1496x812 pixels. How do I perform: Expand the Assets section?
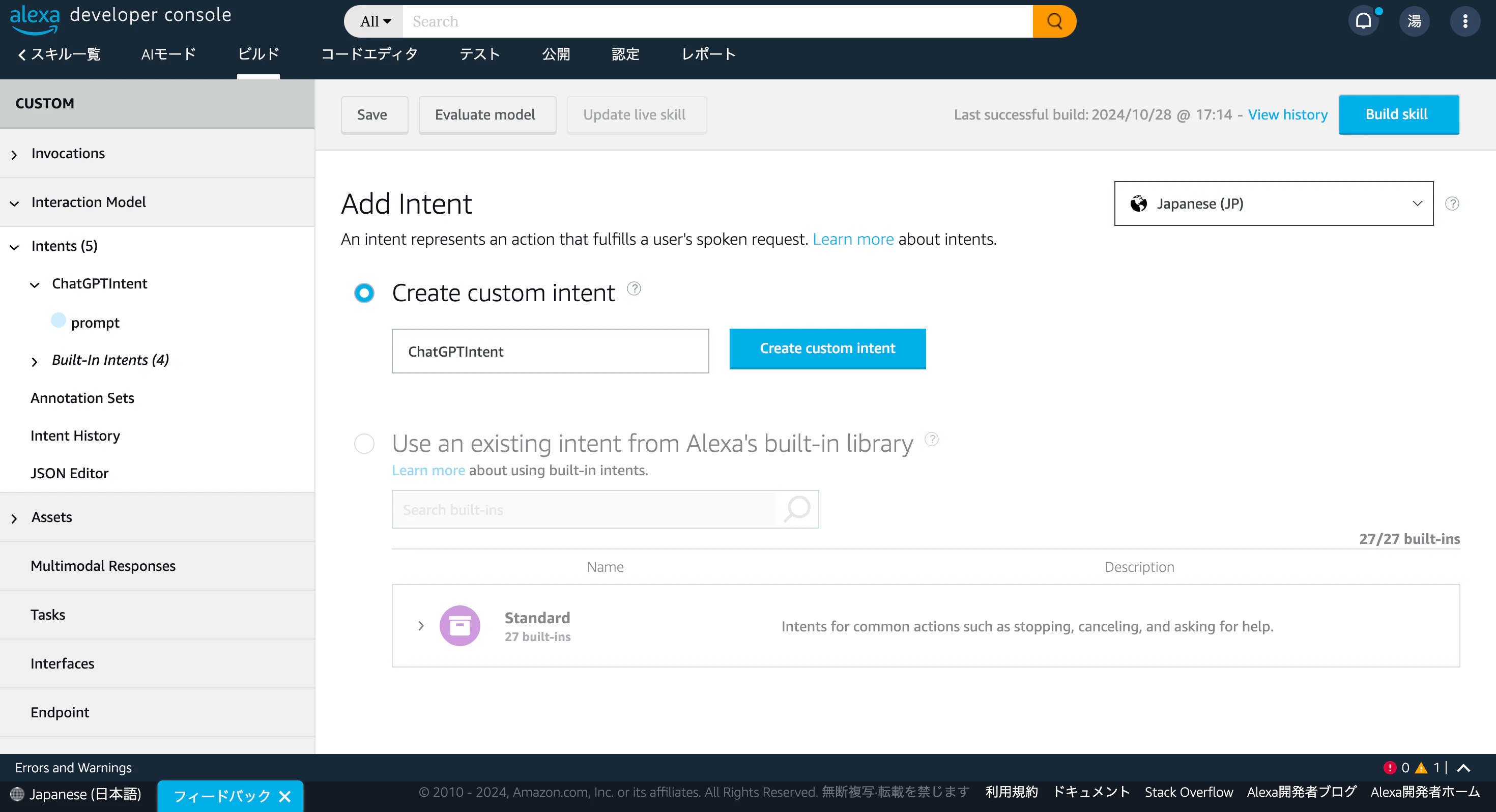pos(14,518)
